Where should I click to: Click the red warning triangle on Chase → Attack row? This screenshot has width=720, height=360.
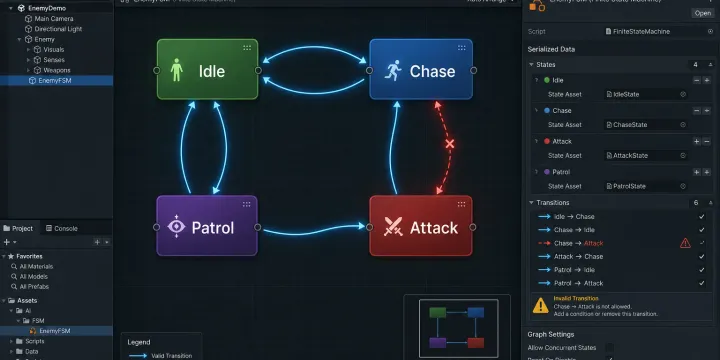685,243
